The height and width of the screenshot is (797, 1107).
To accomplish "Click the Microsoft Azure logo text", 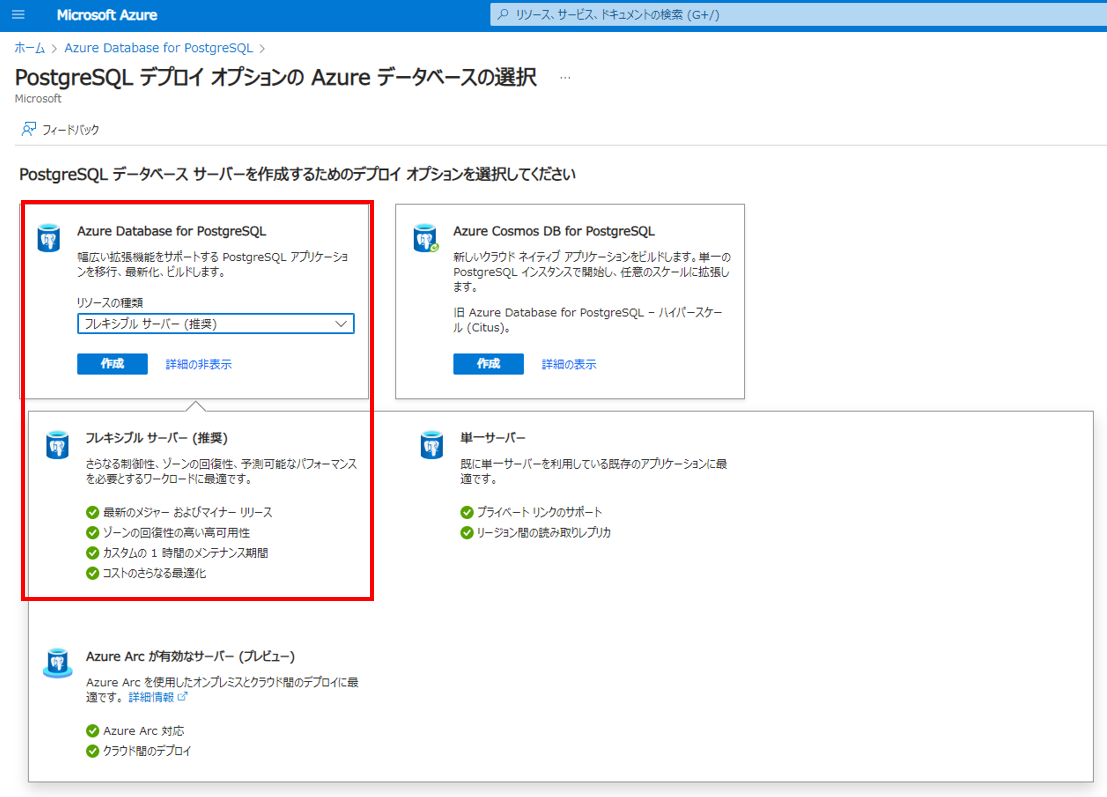I will pos(107,15).
